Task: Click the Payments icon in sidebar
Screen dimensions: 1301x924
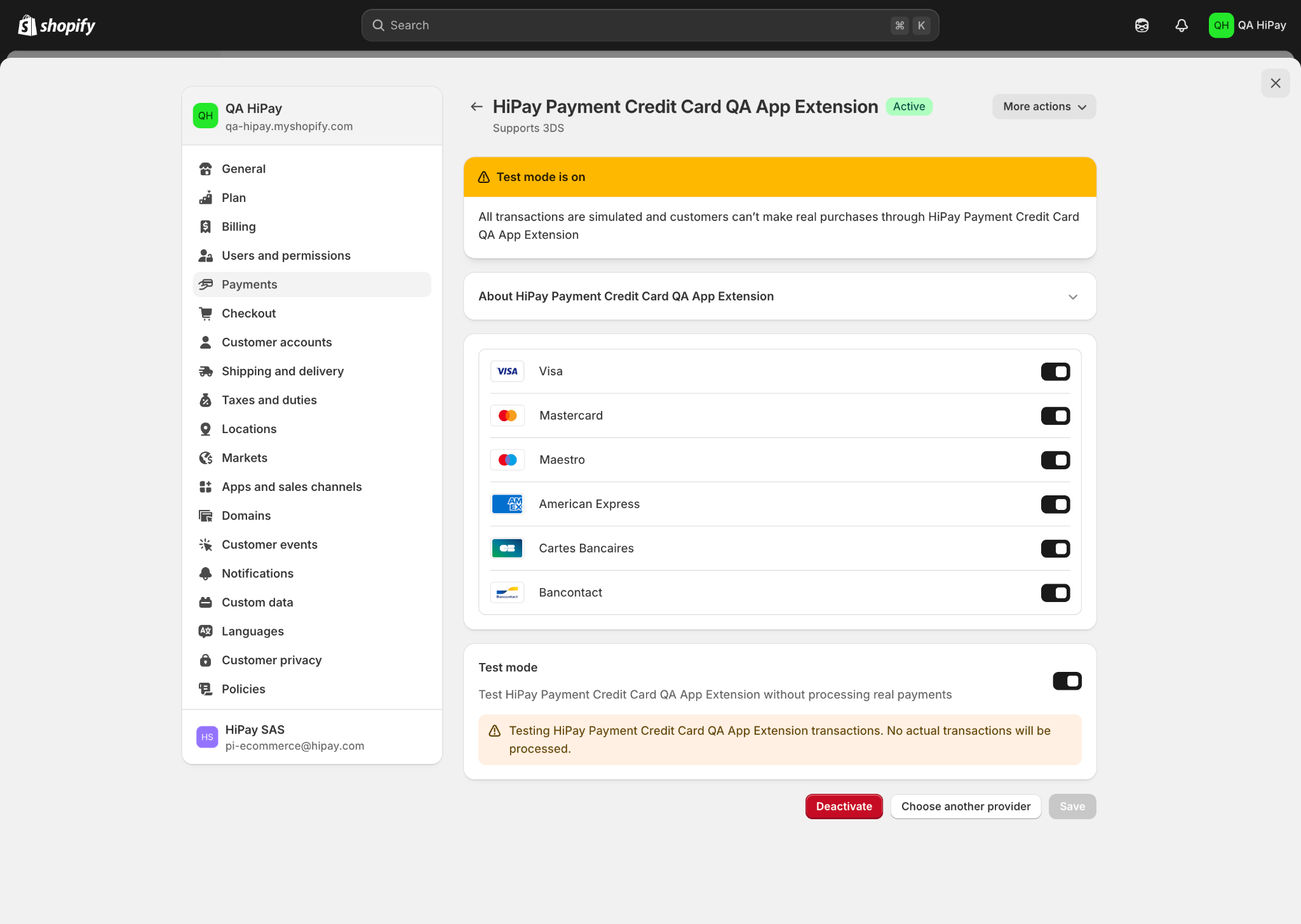Action: 205,285
